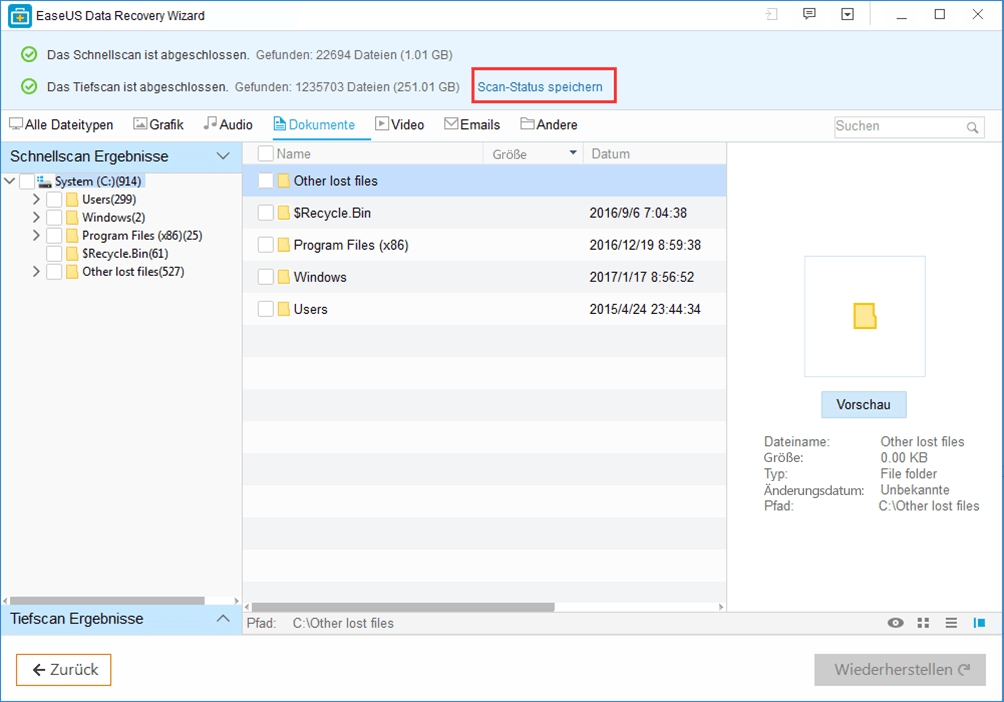
Task: Expand the Users(299) tree node
Action: click(36, 199)
